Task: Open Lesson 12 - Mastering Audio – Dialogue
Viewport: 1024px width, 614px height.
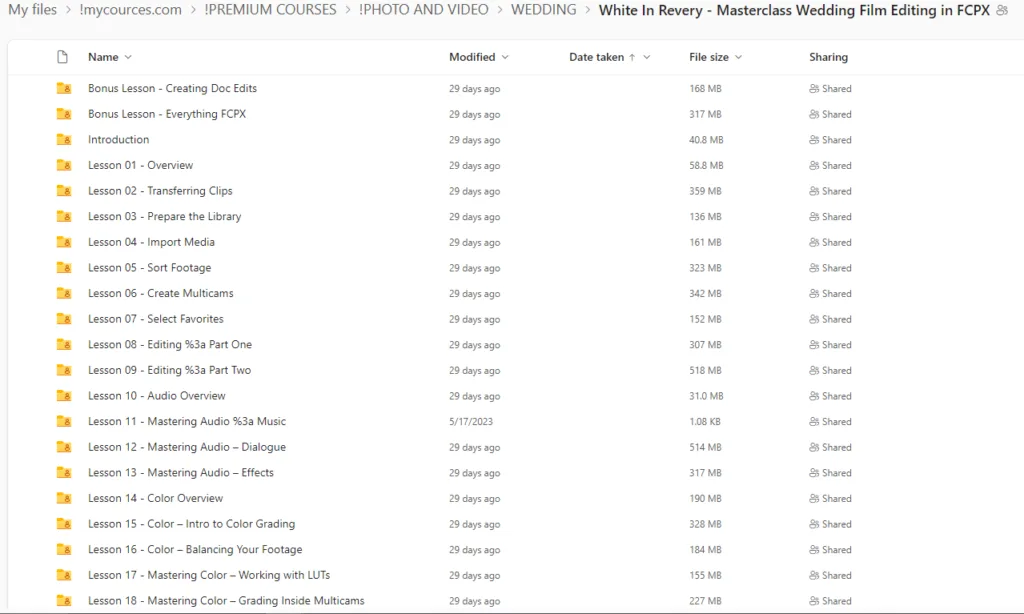Action: [186, 447]
